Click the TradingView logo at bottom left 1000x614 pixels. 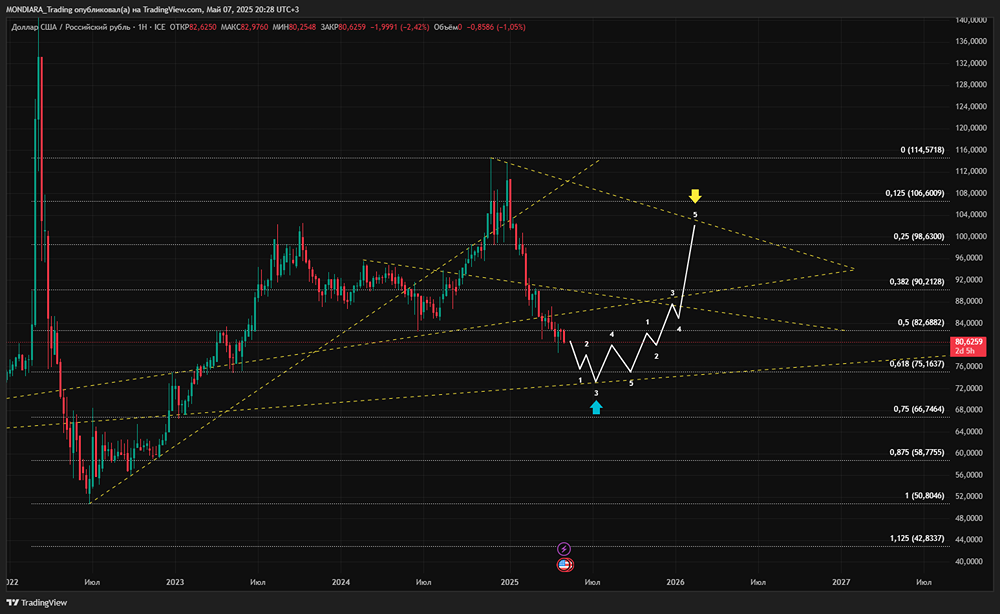coord(36,603)
